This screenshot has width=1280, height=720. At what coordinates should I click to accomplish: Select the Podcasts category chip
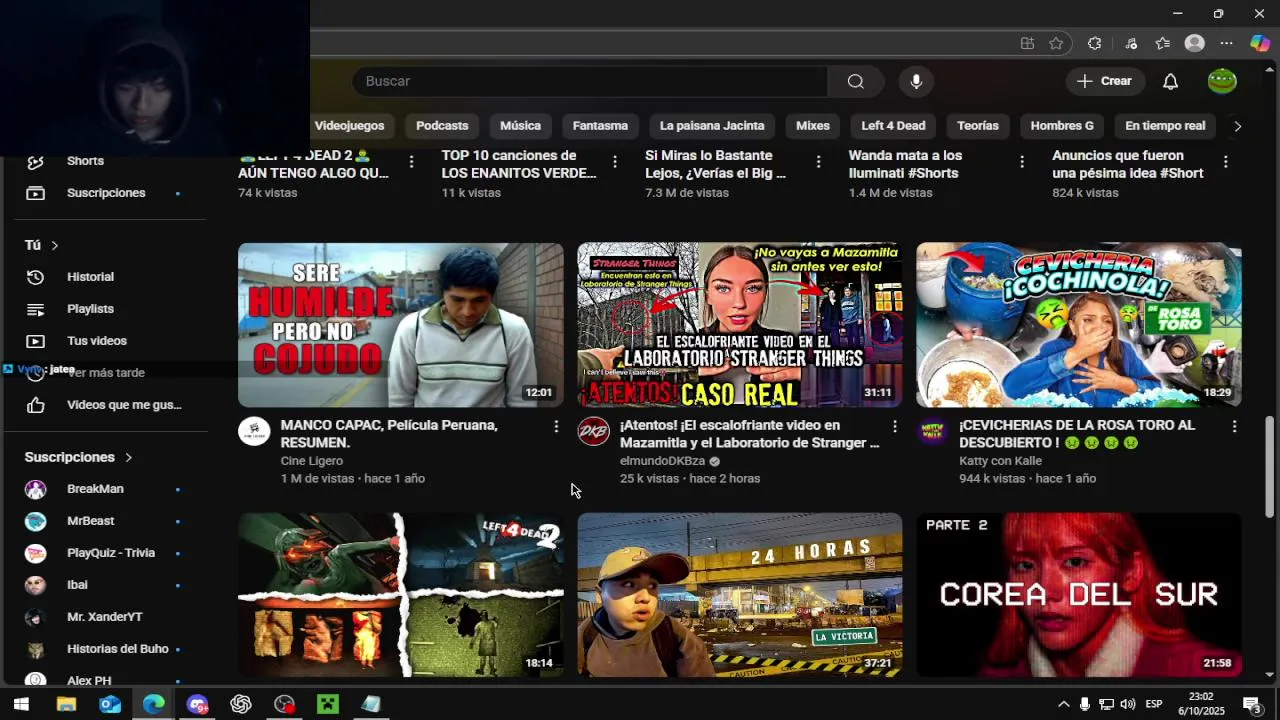(x=442, y=126)
